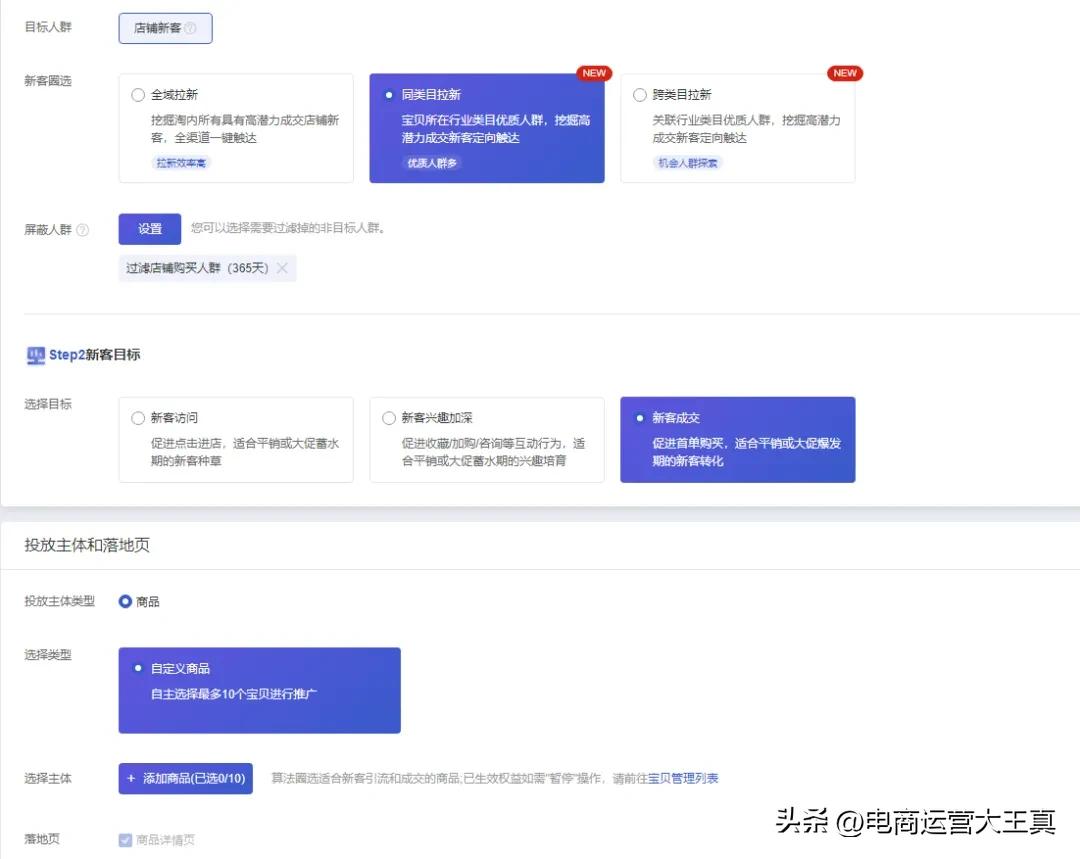This screenshot has width=1080, height=859.
Task: Click 添加商品(已选0/10) to add products
Action: (x=186, y=778)
